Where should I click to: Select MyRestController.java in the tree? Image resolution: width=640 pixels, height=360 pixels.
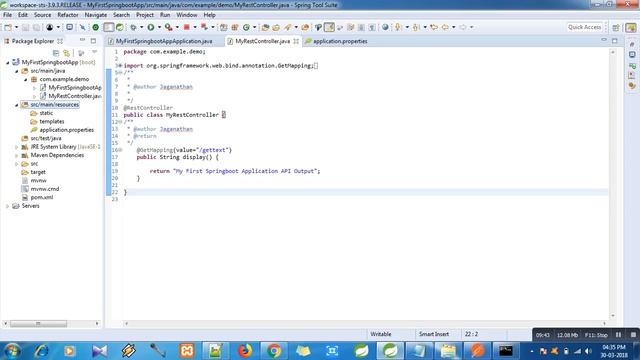[x=75, y=96]
